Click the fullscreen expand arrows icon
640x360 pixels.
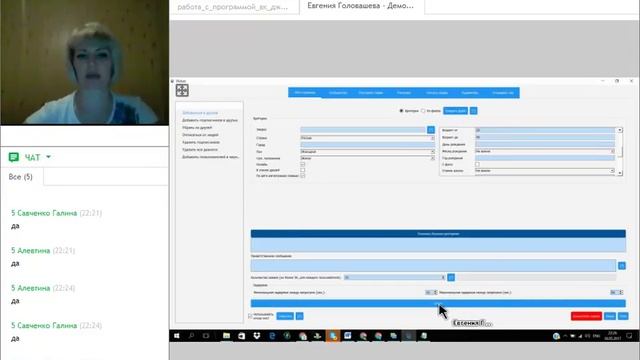(x=182, y=90)
